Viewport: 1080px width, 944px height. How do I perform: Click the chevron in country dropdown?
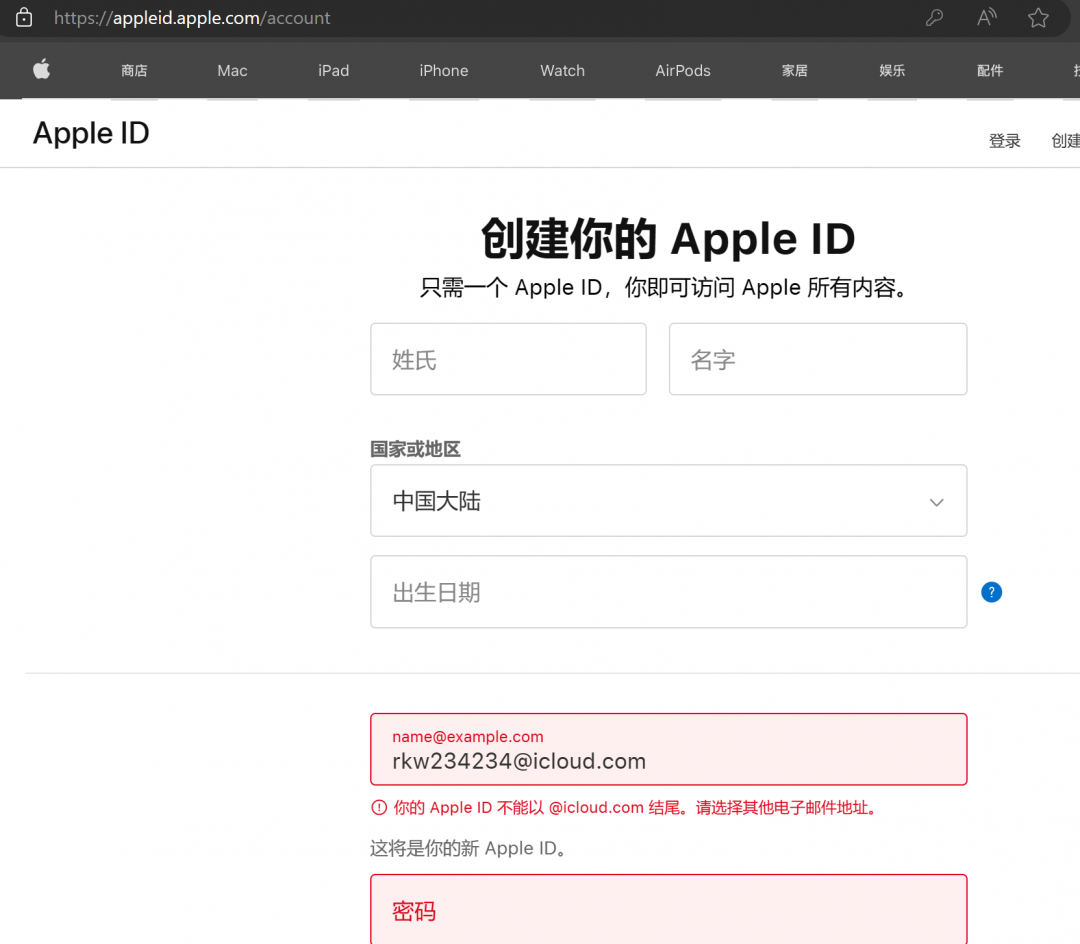pyautogui.click(x=936, y=502)
